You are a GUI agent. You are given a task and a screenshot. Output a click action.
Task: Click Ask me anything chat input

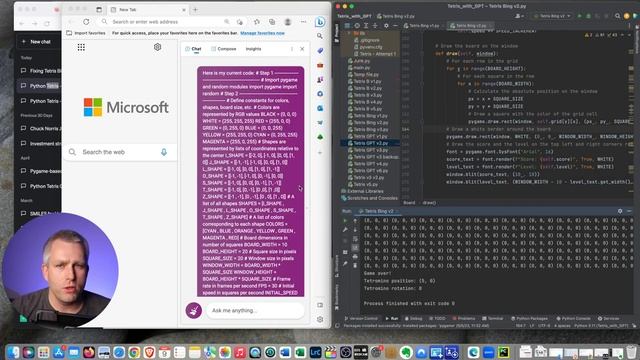[x=255, y=310]
